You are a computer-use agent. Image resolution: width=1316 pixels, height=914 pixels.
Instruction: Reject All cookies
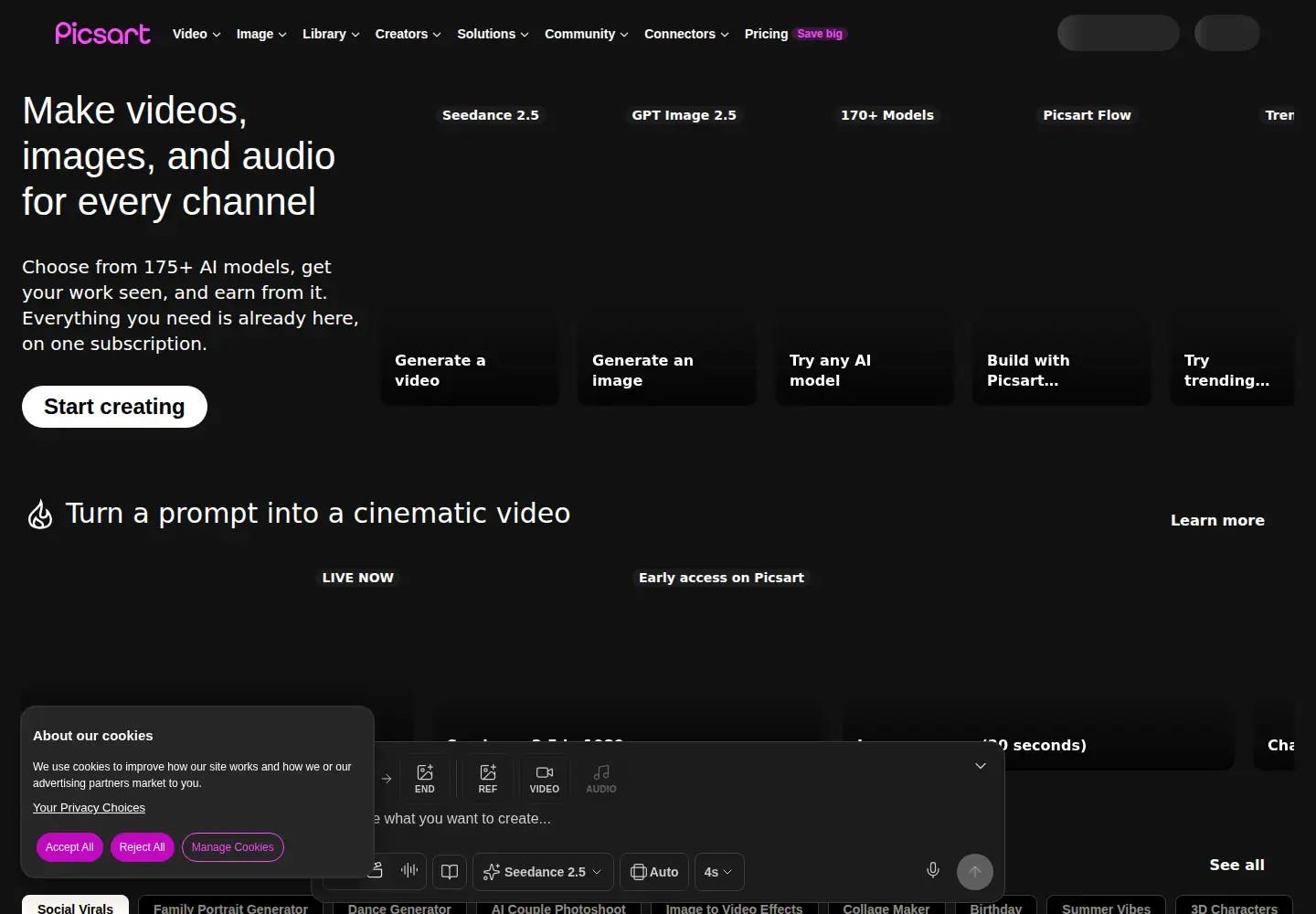[x=142, y=847]
